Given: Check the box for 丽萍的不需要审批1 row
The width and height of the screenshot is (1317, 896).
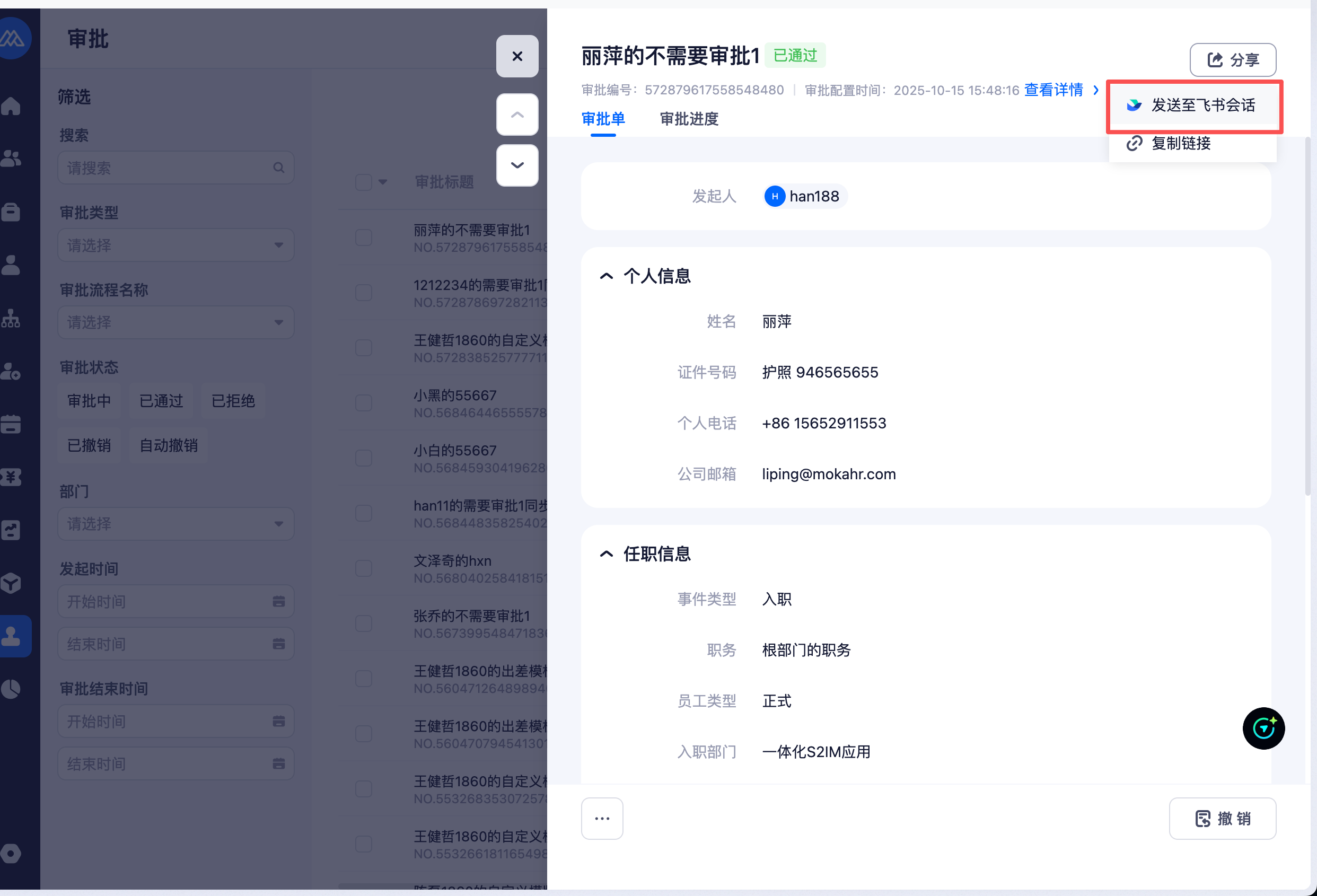Looking at the screenshot, I should [x=363, y=238].
